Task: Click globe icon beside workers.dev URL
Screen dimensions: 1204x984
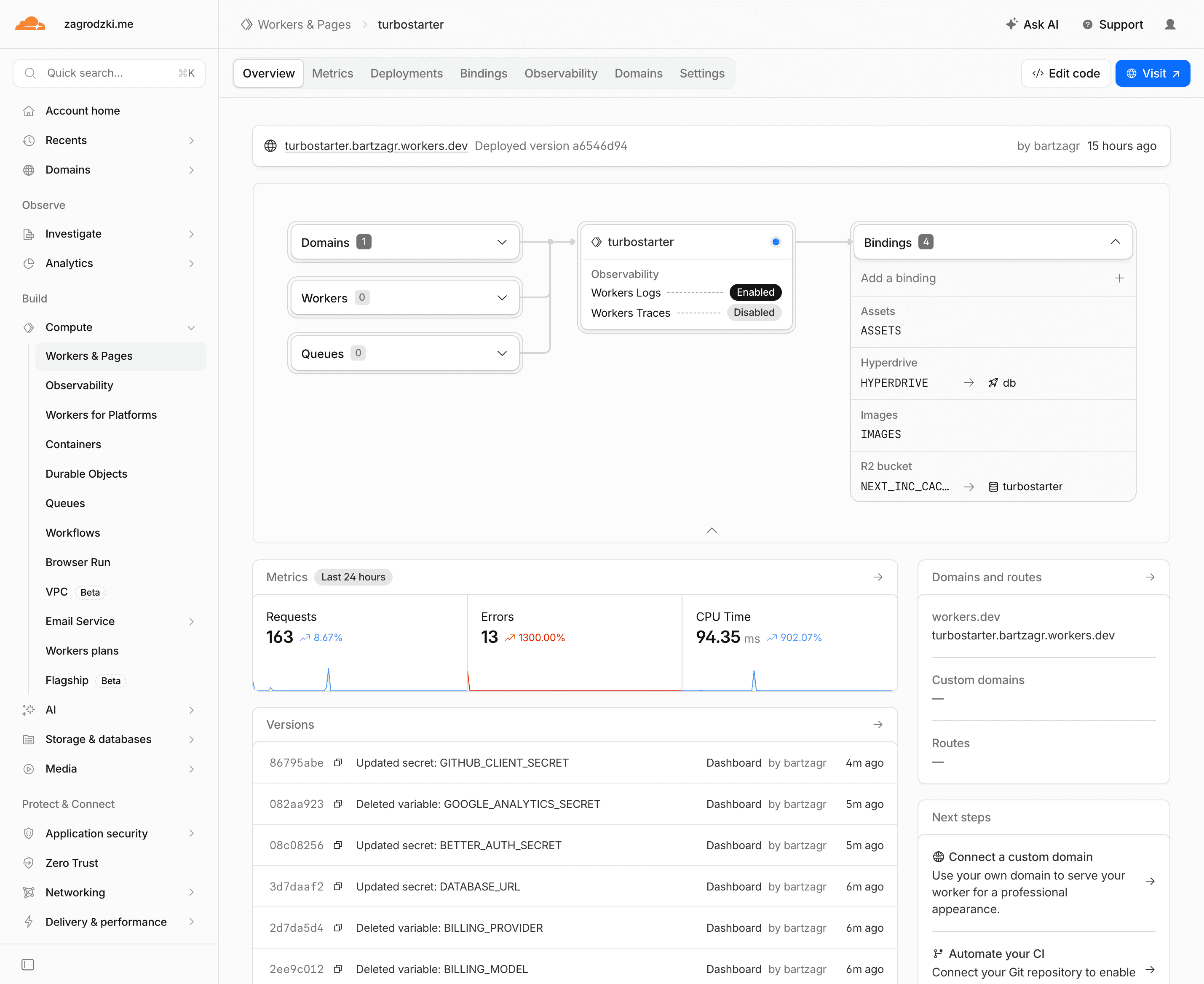Action: [x=270, y=146]
